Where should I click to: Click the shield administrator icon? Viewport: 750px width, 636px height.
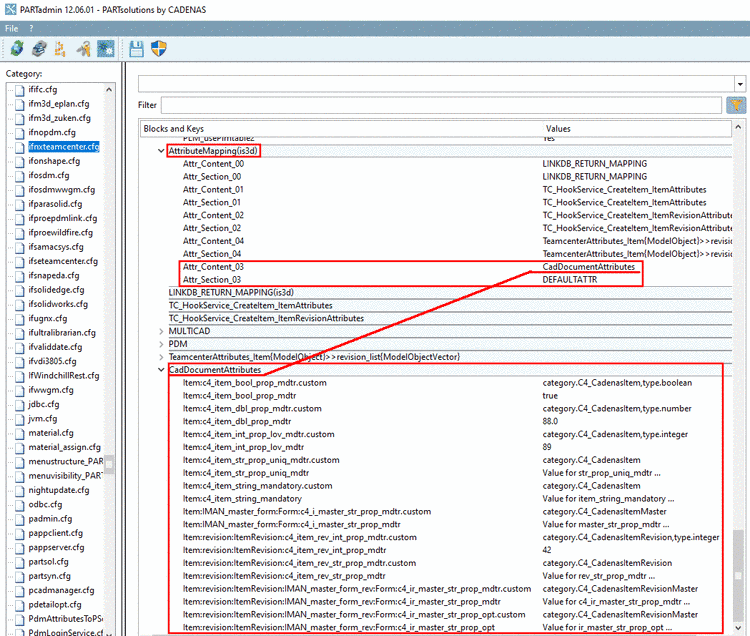pyautogui.click(x=159, y=48)
